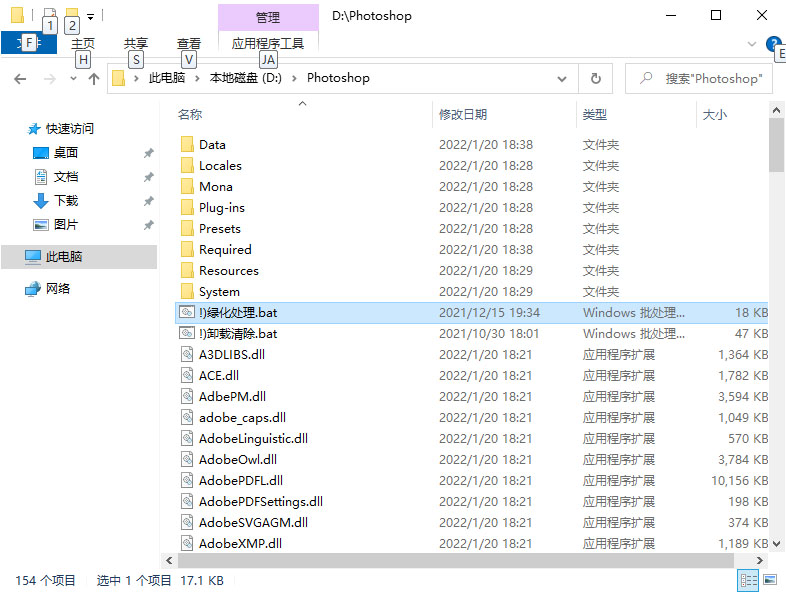Click the horizontal scrollbar thumb
Image resolution: width=786 pixels, height=593 pixels.
point(455,560)
